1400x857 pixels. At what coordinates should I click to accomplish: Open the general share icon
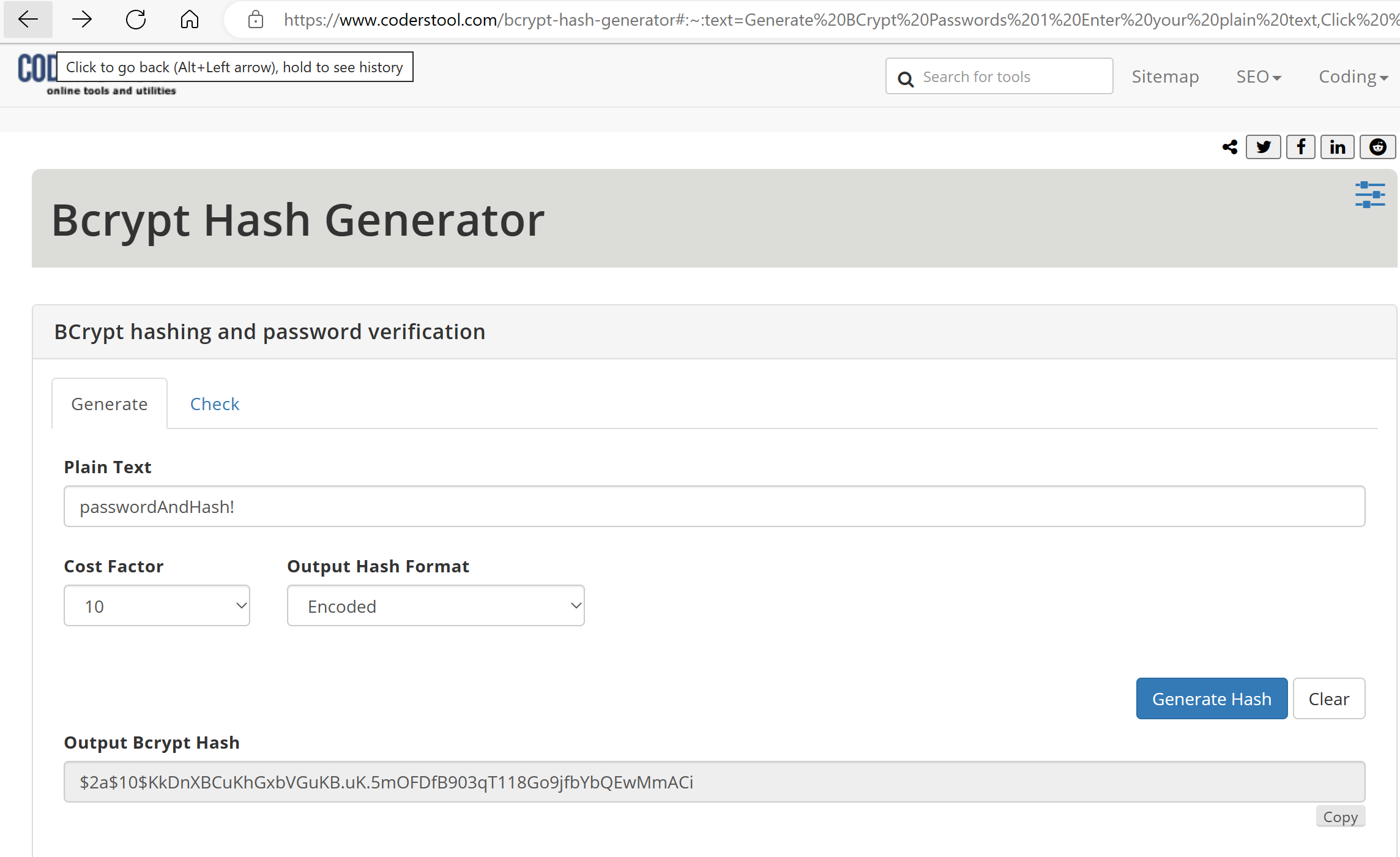(x=1230, y=146)
